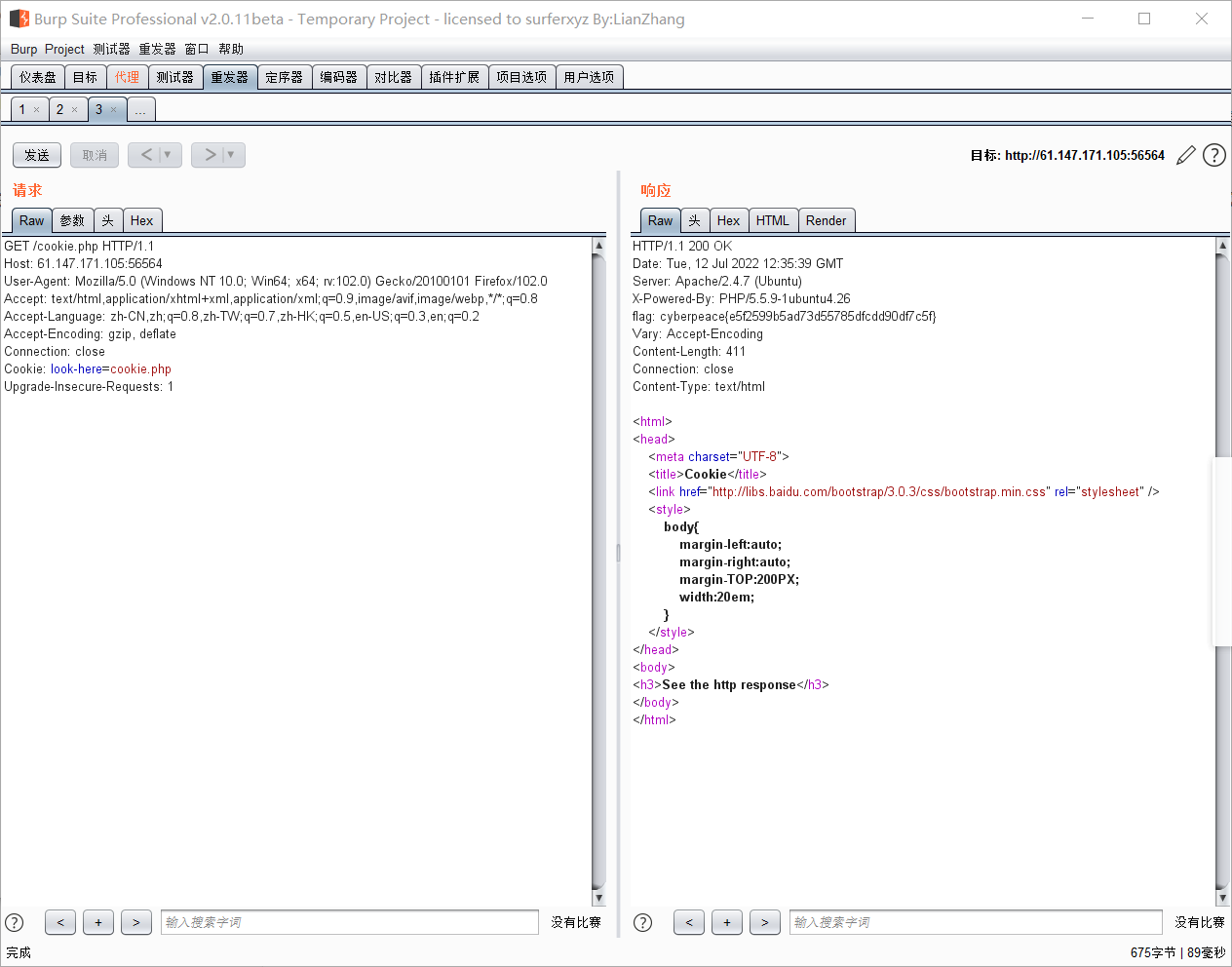Select request 参数 params tab
The height and width of the screenshot is (967, 1232).
[72, 220]
